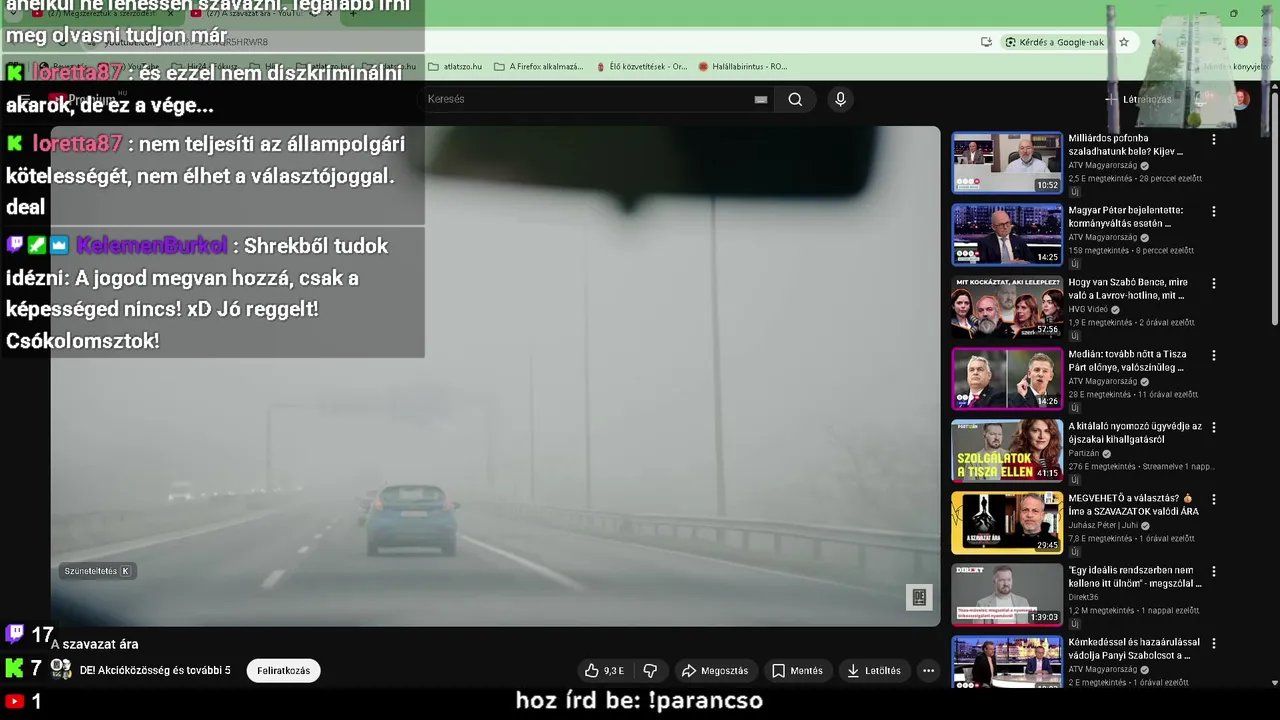Like the video with thumbs-up 9,3 E
The width and height of the screenshot is (1280, 720).
coord(606,671)
